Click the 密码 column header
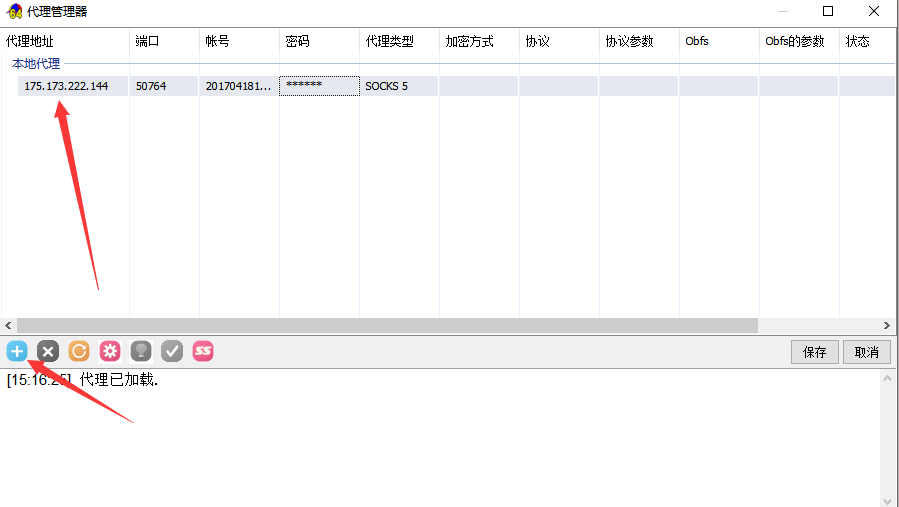Viewport: 899px width, 507px height. click(x=319, y=41)
